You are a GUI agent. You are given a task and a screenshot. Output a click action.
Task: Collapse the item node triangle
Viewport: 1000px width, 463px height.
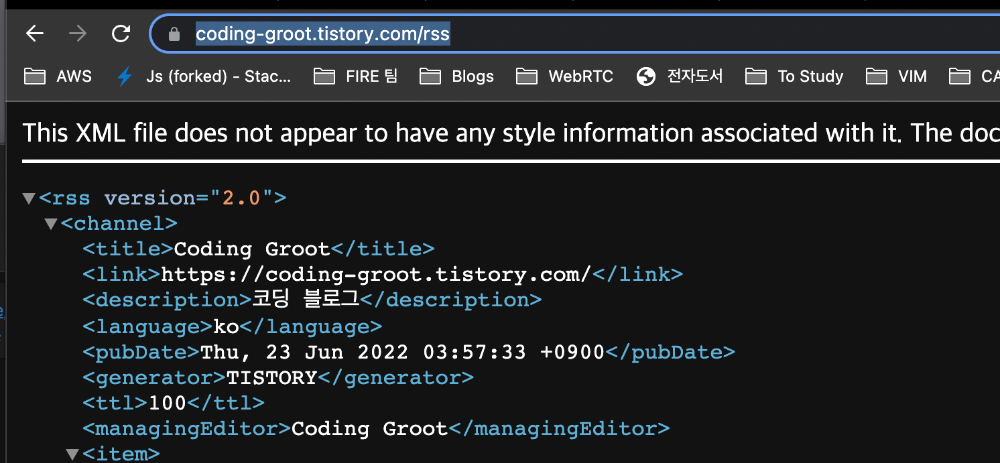73,454
